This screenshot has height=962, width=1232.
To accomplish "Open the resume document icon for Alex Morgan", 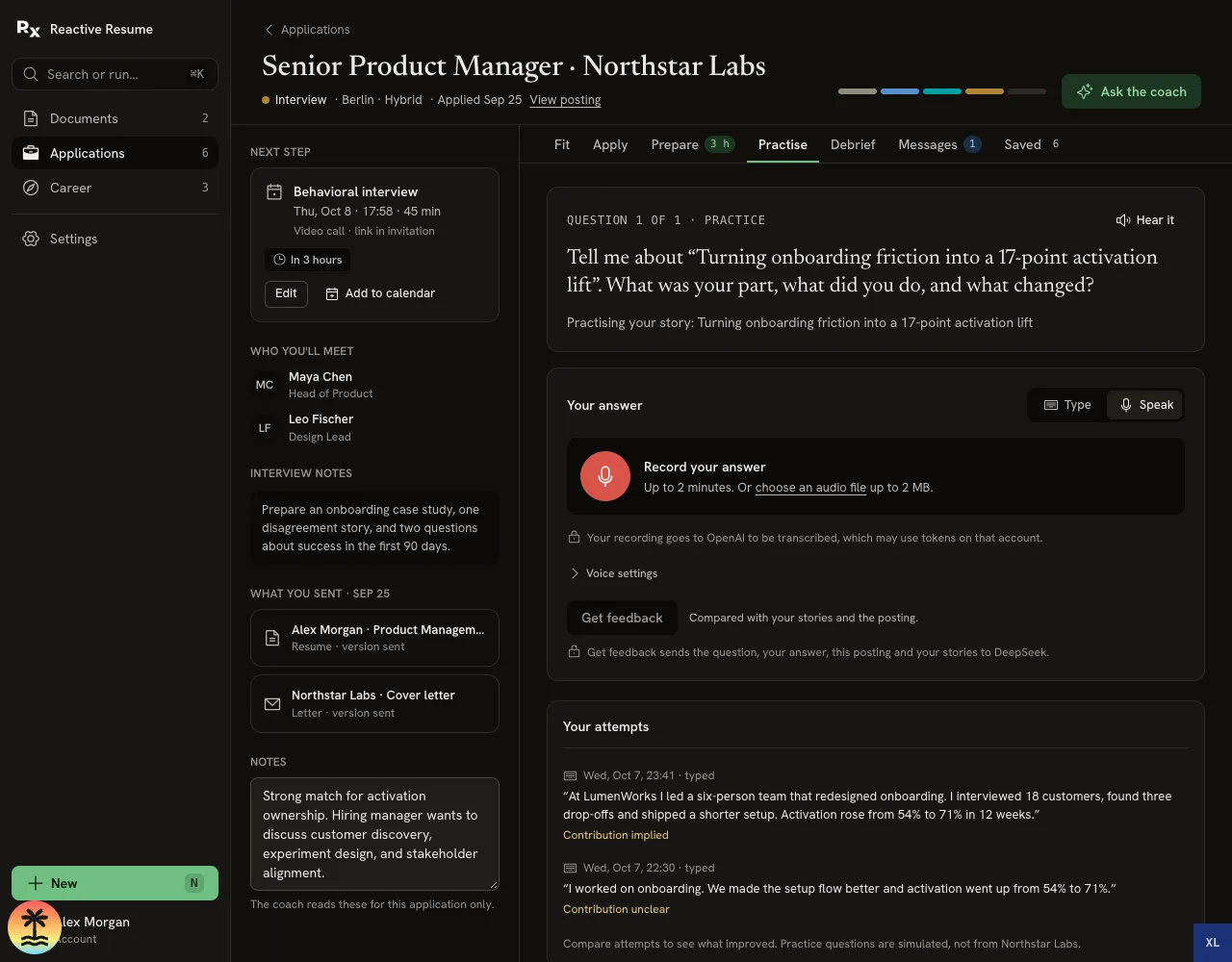I will tap(272, 638).
